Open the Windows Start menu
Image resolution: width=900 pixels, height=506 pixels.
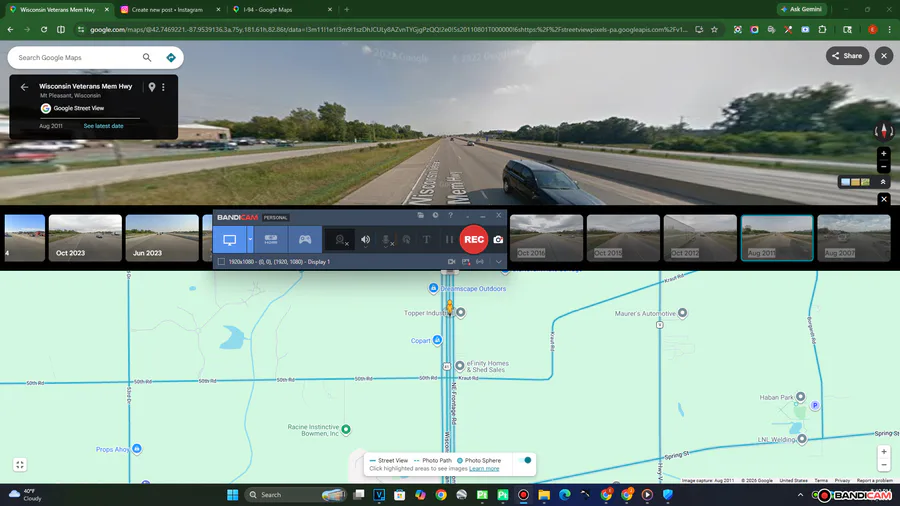click(x=232, y=495)
